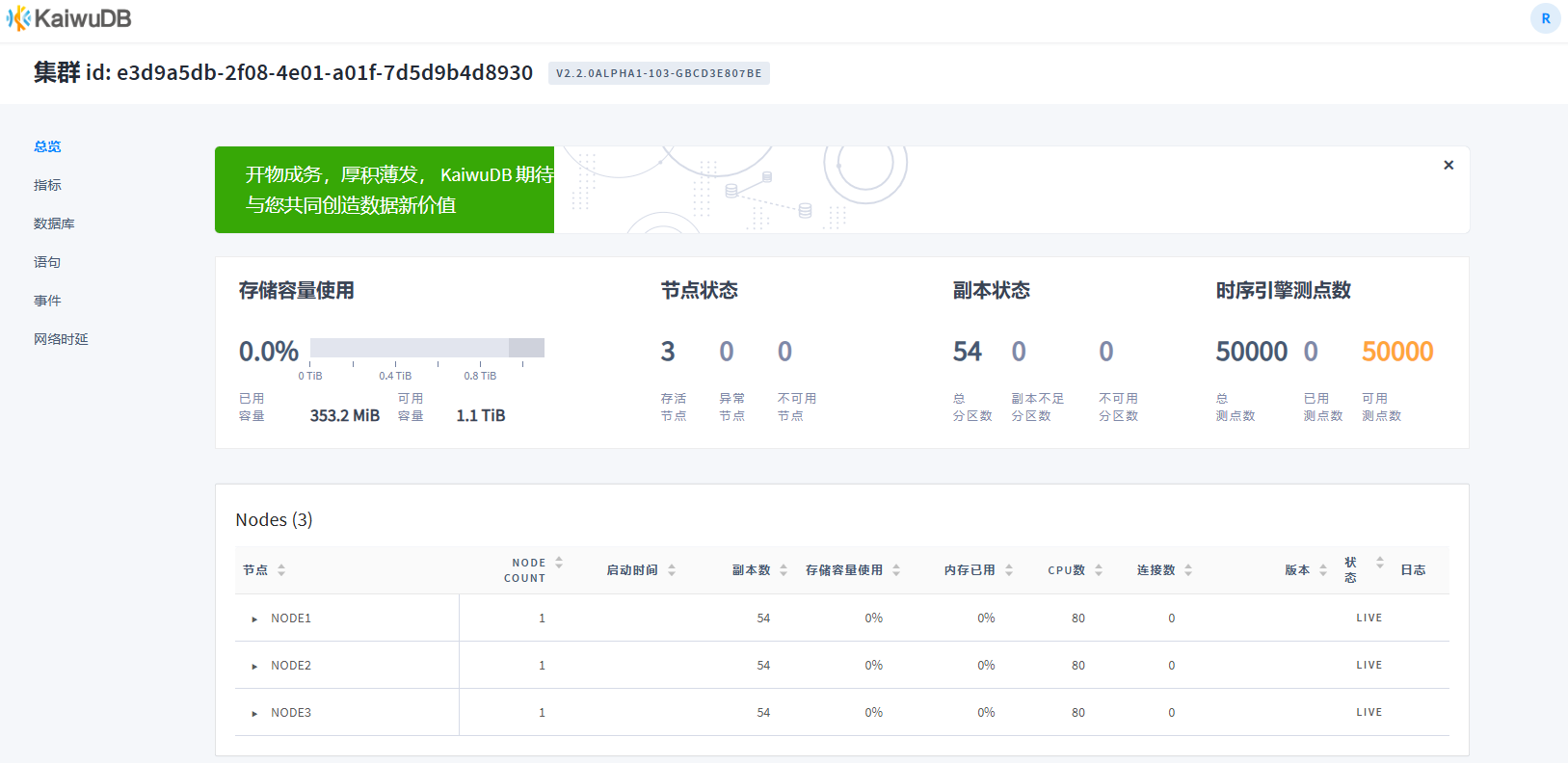The image size is (1568, 763).
Task: Navigate to the 语句 statements page
Action: pyautogui.click(x=47, y=262)
